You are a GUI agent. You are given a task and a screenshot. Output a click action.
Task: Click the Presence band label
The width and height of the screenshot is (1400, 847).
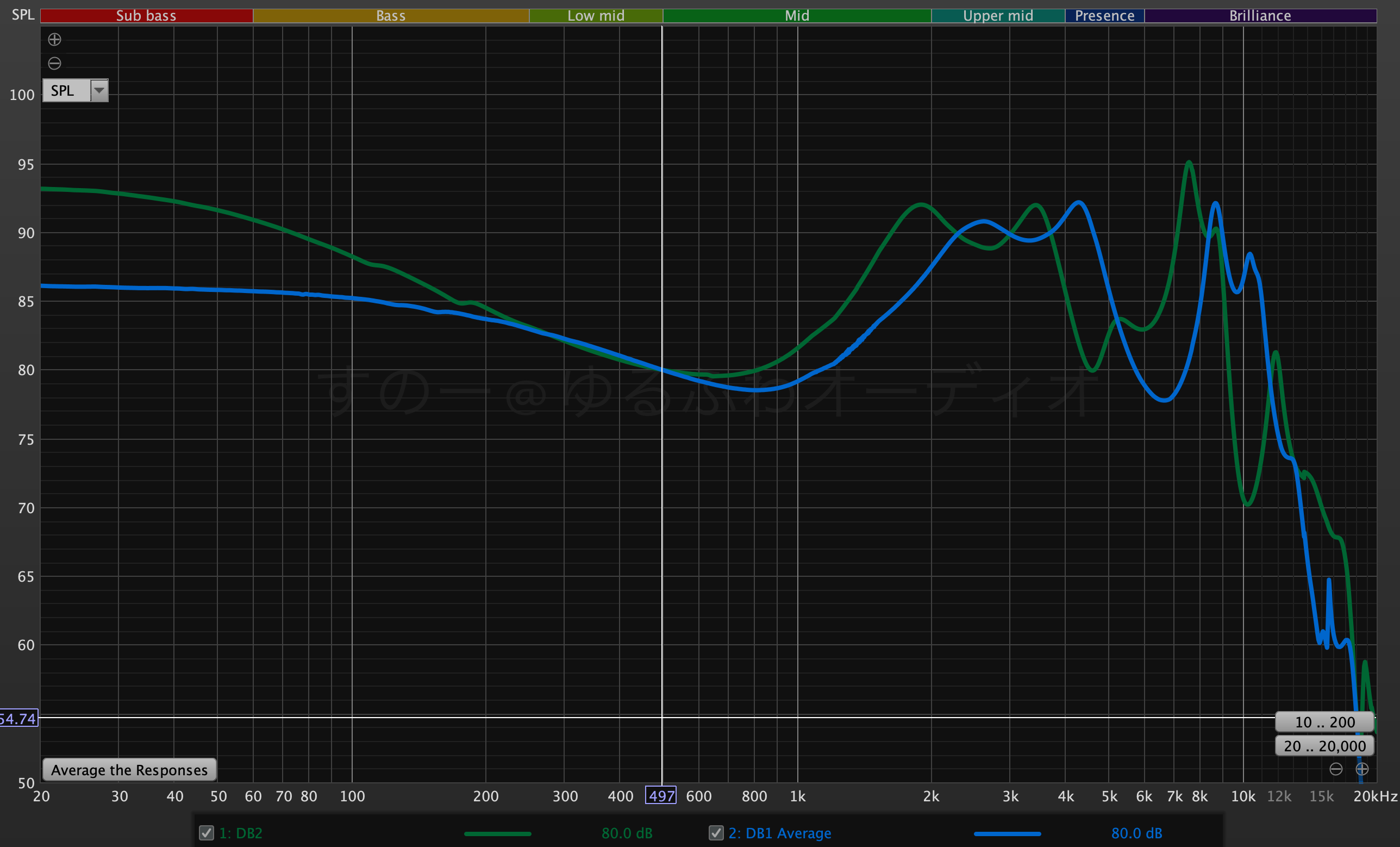coord(1104,15)
